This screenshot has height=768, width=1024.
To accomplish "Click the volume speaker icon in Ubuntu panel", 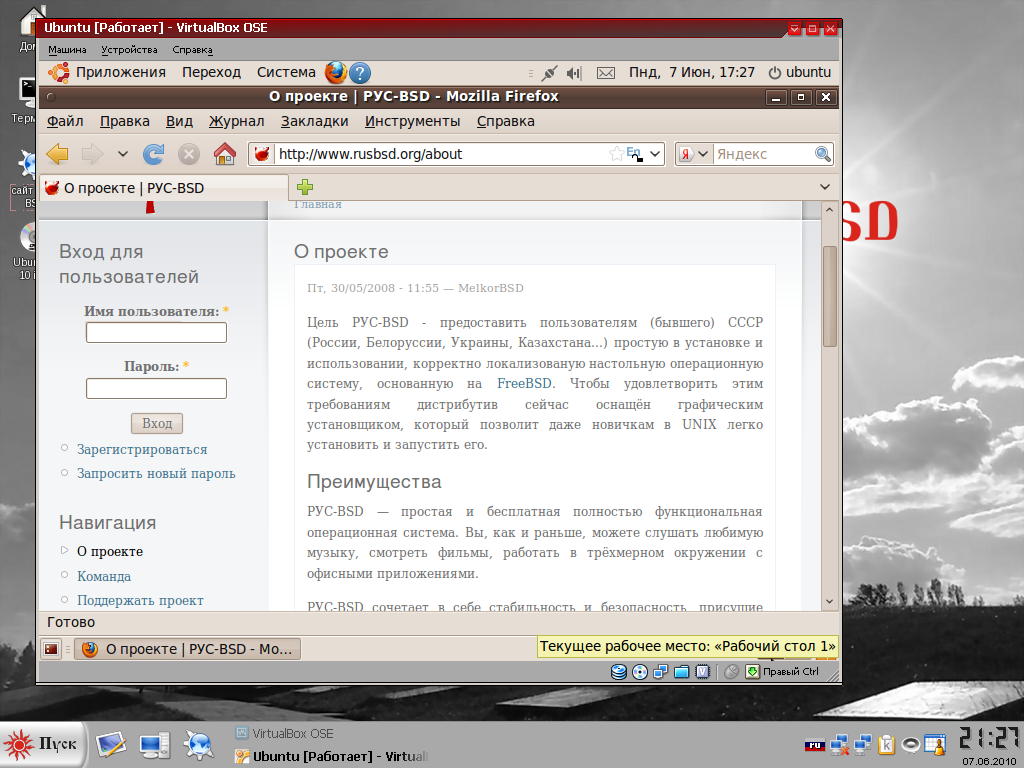I will point(574,73).
